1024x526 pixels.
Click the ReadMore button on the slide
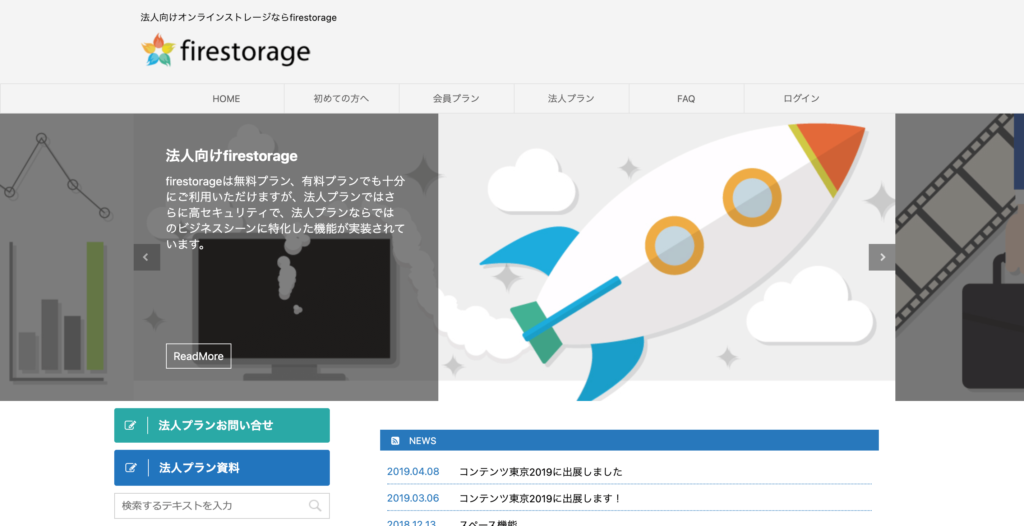[x=199, y=356]
